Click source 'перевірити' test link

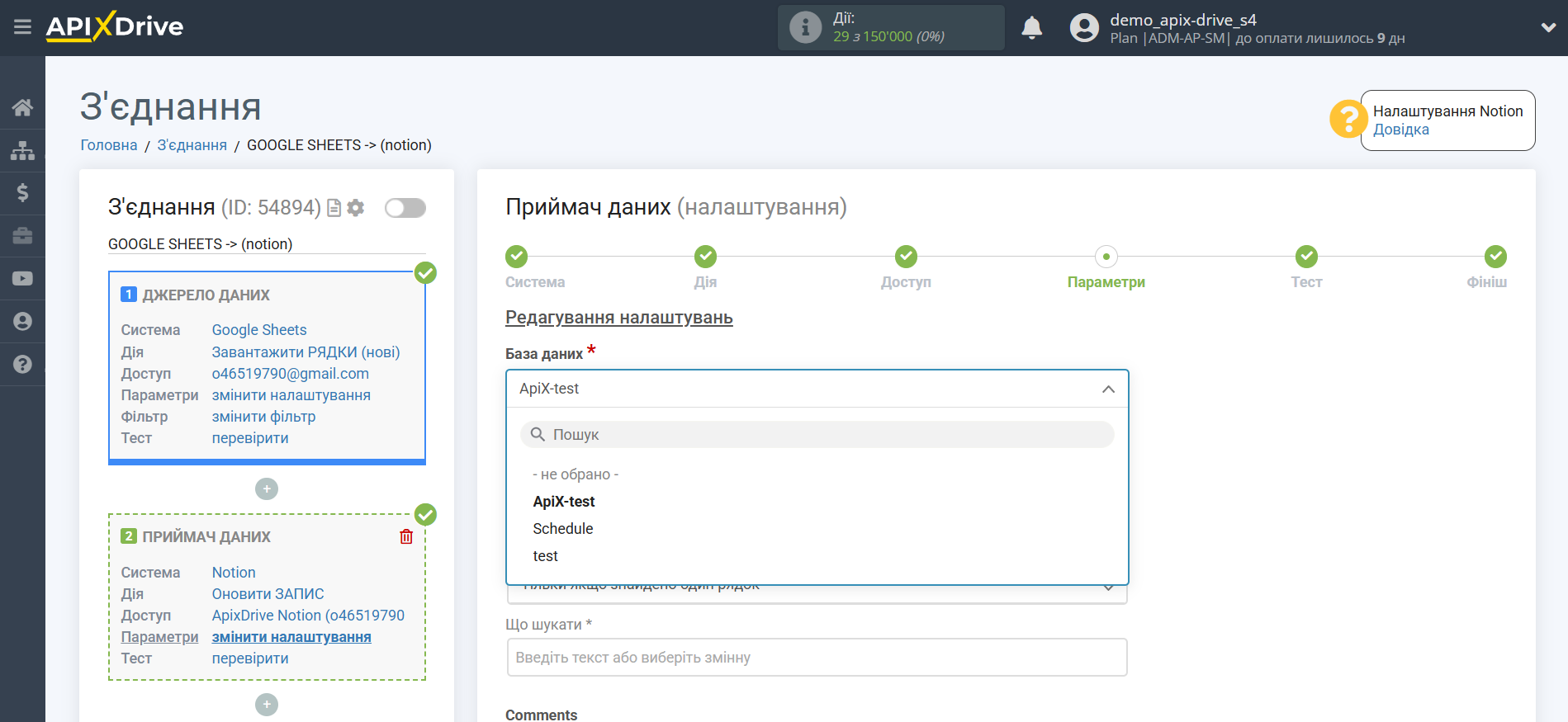click(250, 438)
